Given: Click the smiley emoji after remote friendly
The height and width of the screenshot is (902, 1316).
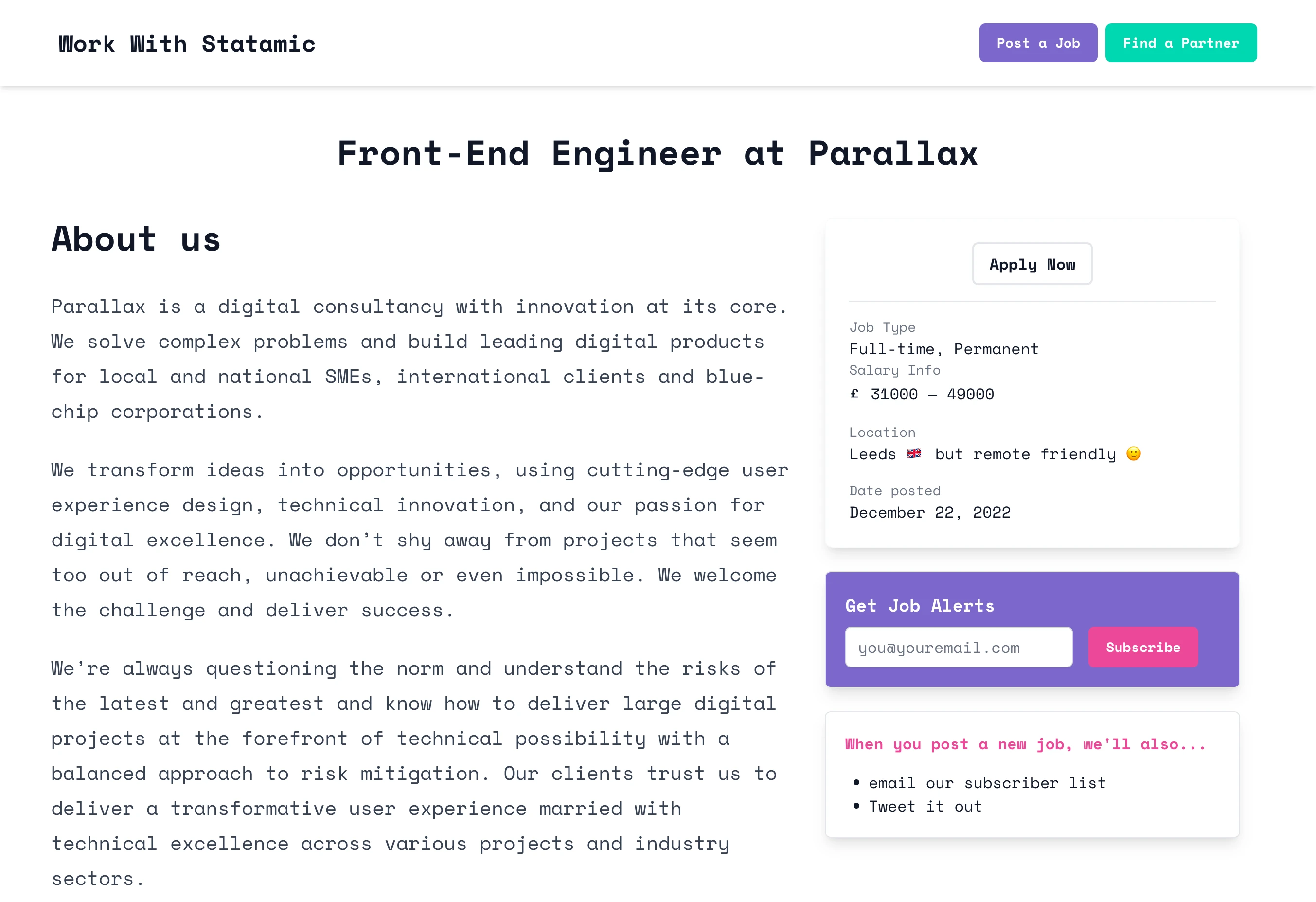Looking at the screenshot, I should [x=1133, y=454].
